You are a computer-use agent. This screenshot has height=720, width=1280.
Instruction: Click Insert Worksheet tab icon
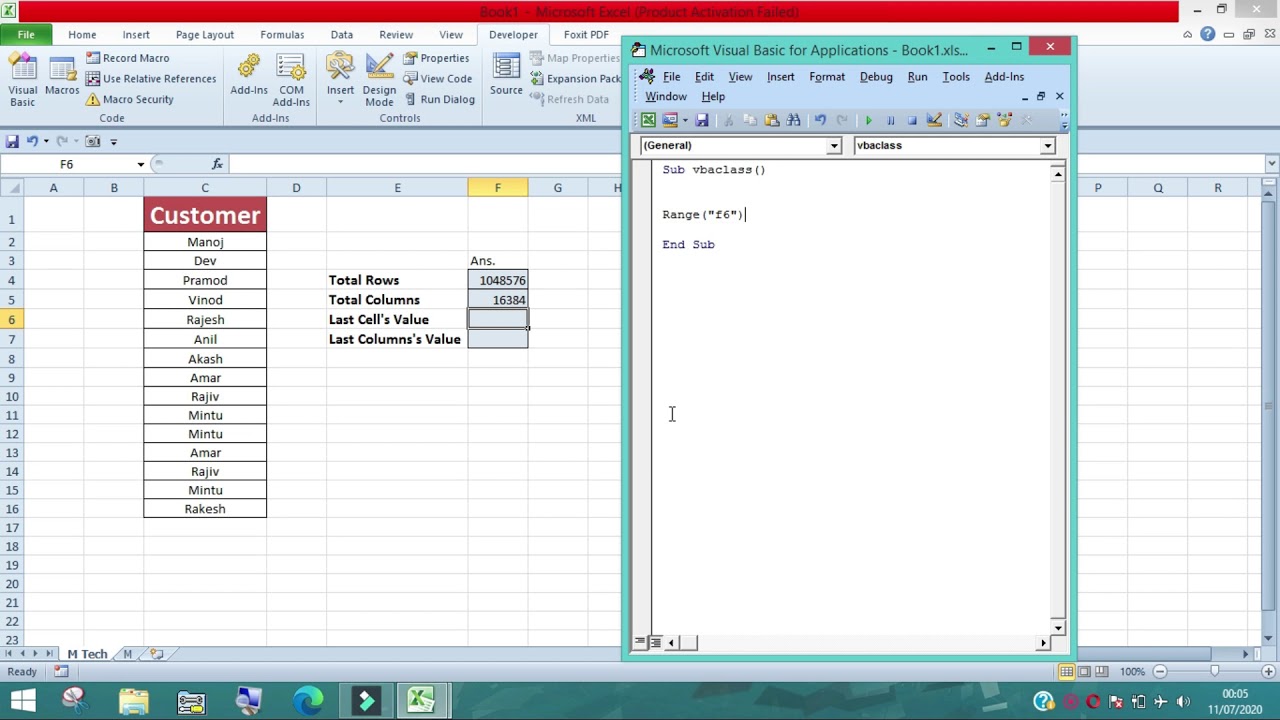click(x=157, y=654)
